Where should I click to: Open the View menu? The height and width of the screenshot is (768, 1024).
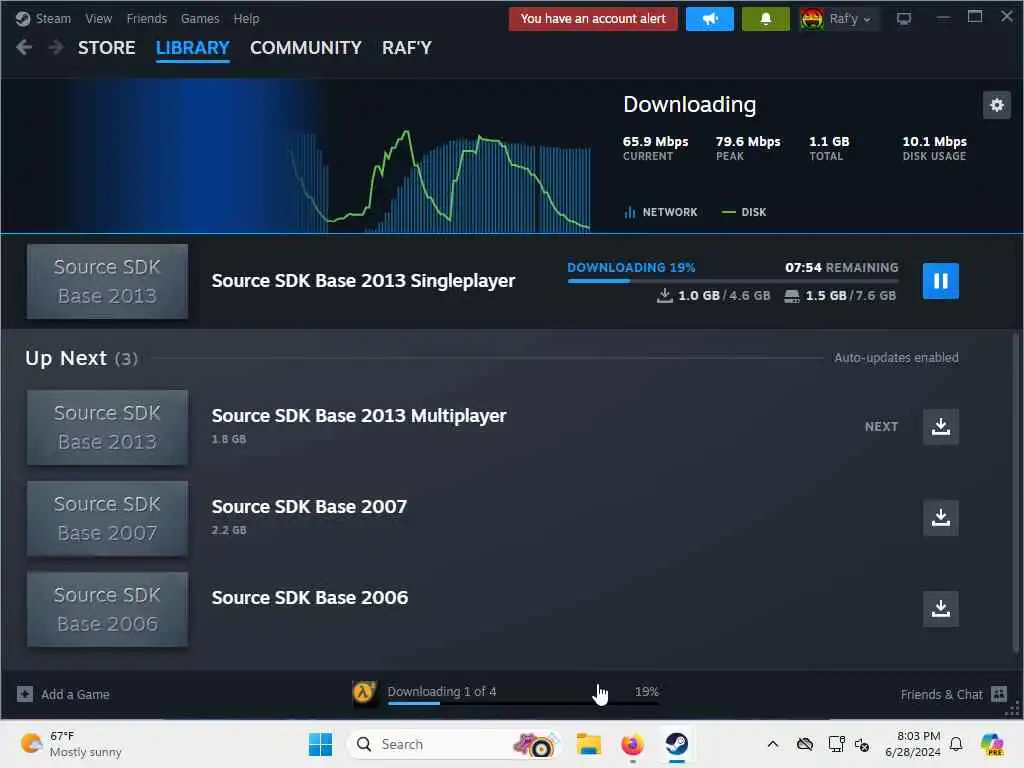[99, 19]
